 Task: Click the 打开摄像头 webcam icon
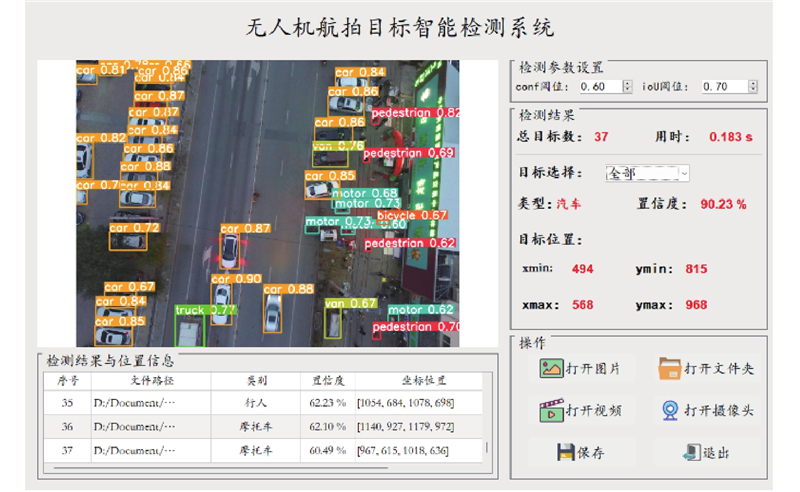[670, 410]
